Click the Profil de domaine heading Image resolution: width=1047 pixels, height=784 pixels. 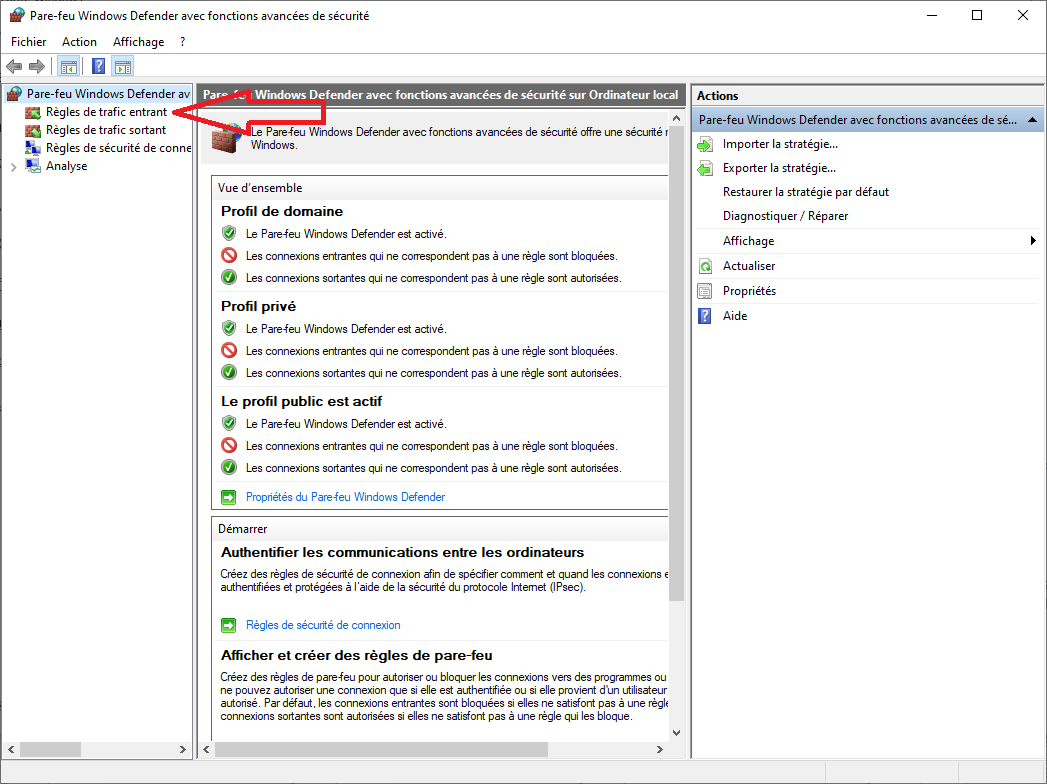[282, 212]
